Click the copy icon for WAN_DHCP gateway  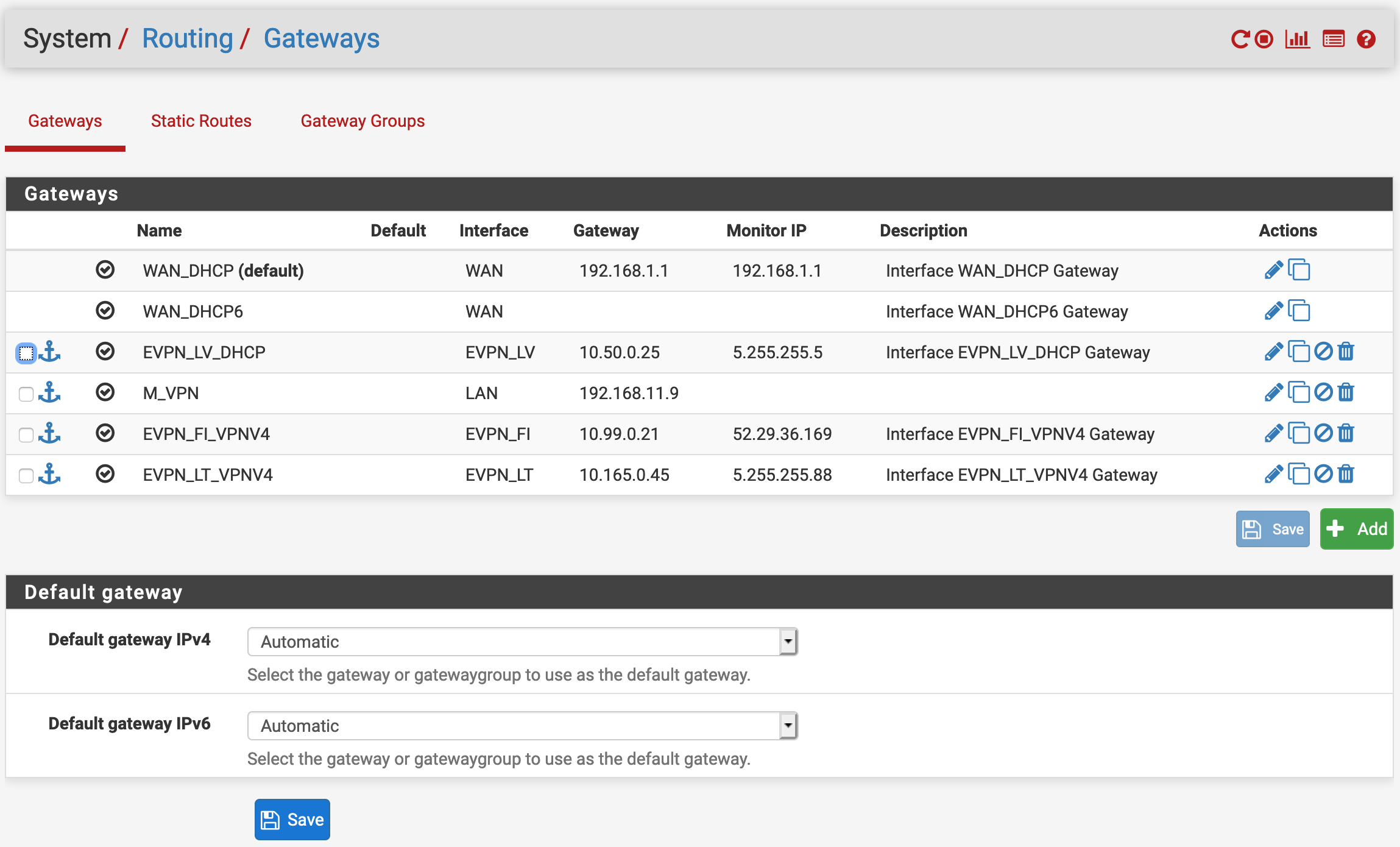click(x=1300, y=271)
